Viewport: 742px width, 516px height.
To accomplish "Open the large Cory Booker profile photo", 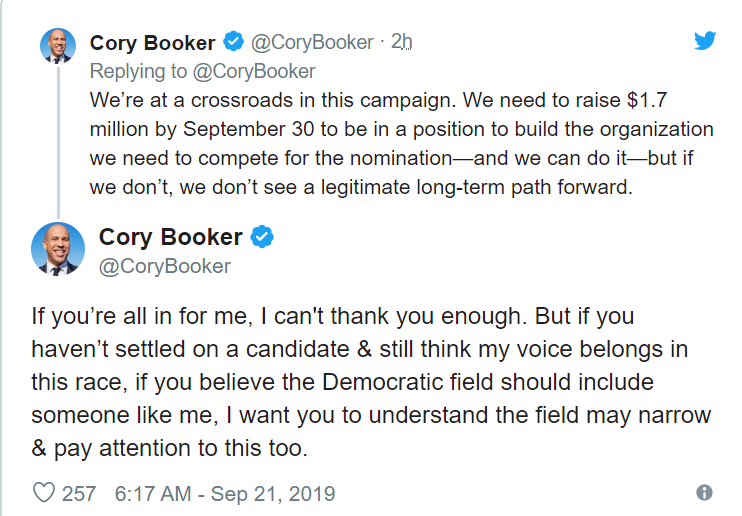I will coord(57,249).
